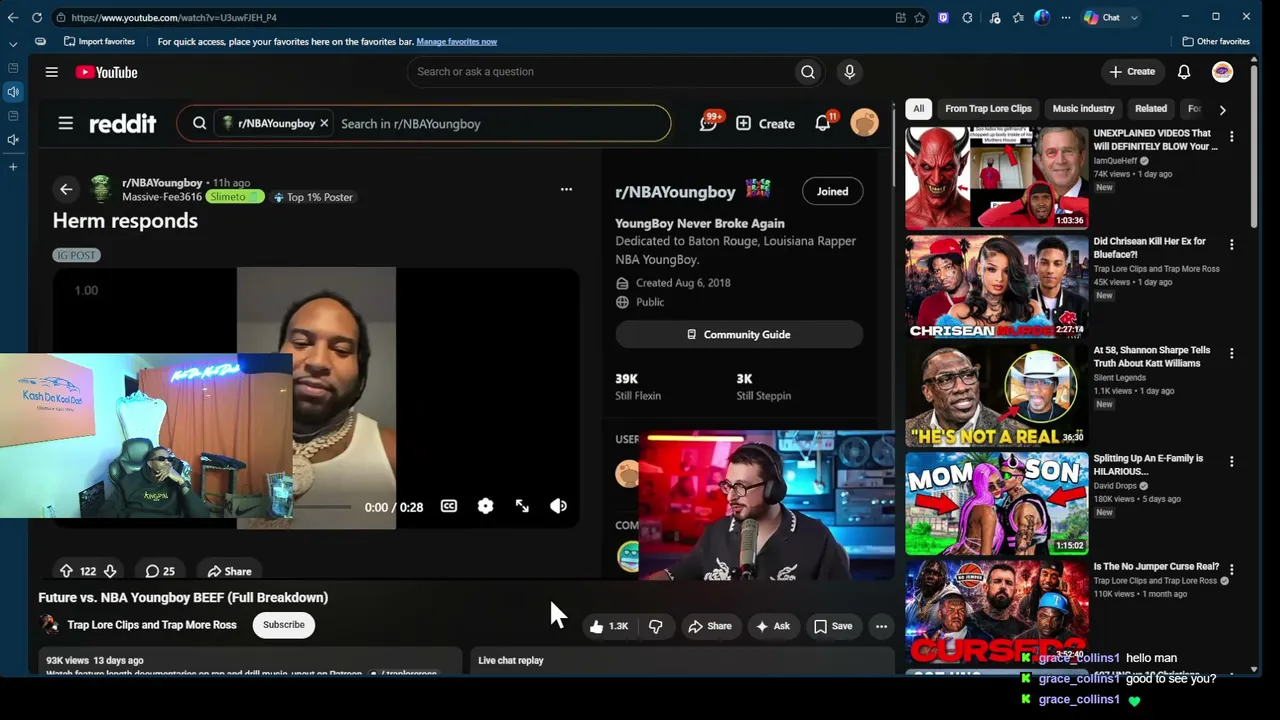Toggle volume on the Reddit video player
1280x720 pixels.
coord(558,506)
